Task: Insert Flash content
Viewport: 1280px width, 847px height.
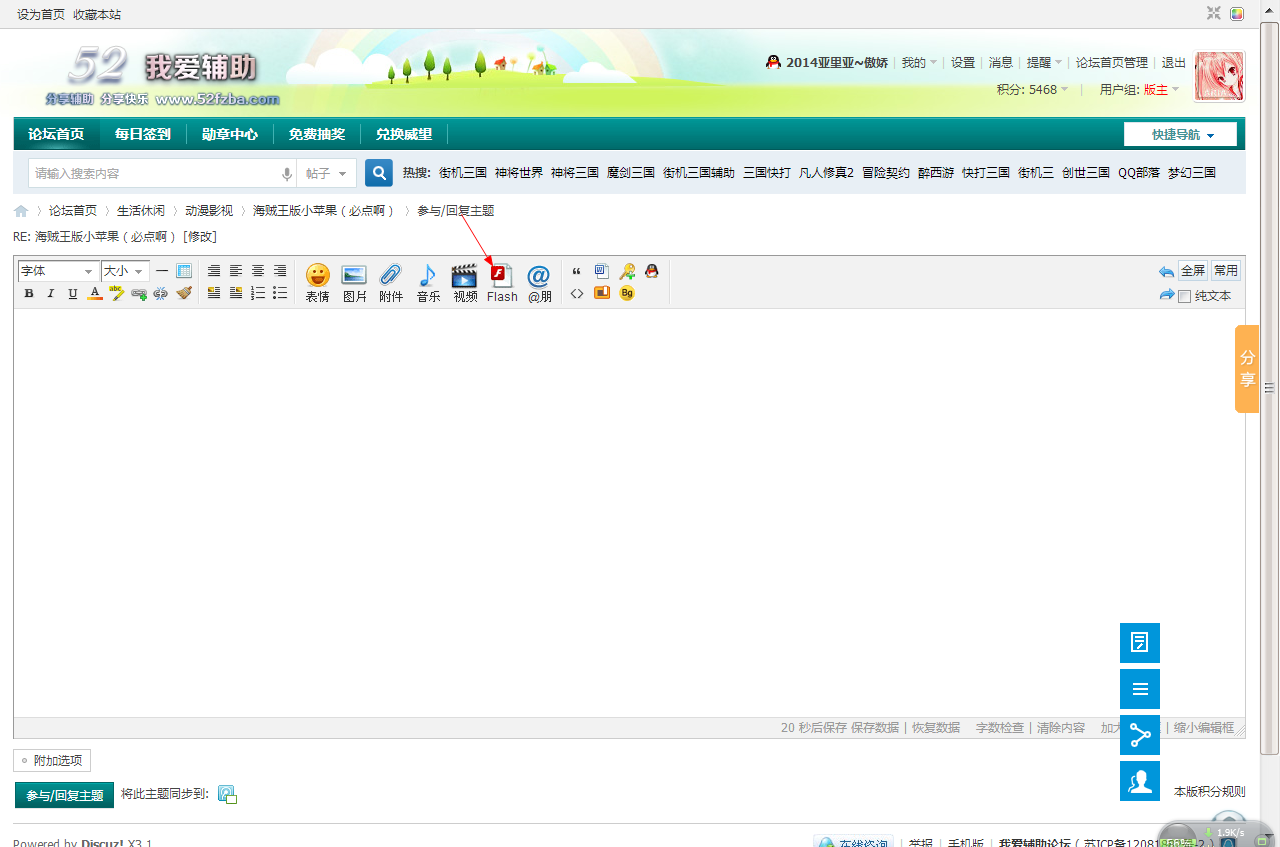Action: pyautogui.click(x=502, y=283)
